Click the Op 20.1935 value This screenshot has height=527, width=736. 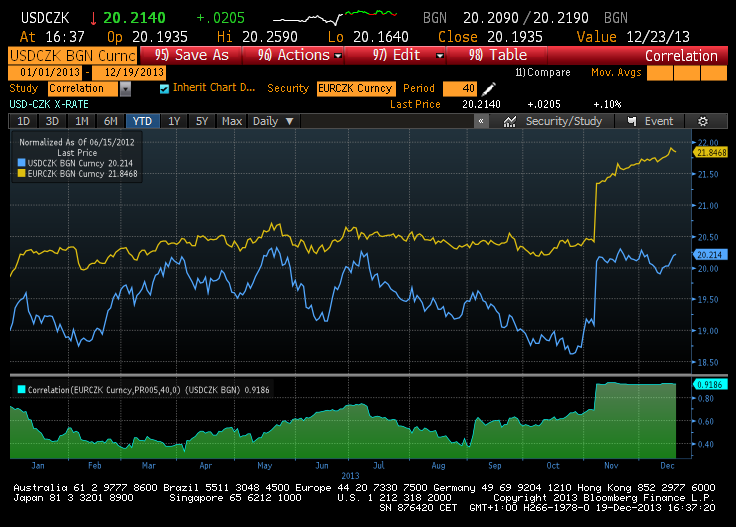[x=160, y=37]
